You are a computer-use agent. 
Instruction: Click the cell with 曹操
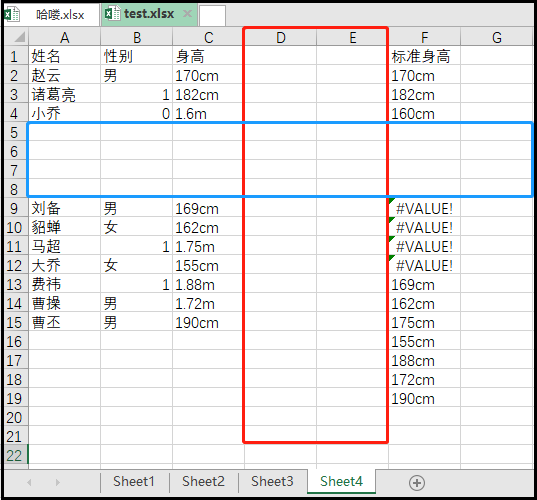[x=64, y=303]
